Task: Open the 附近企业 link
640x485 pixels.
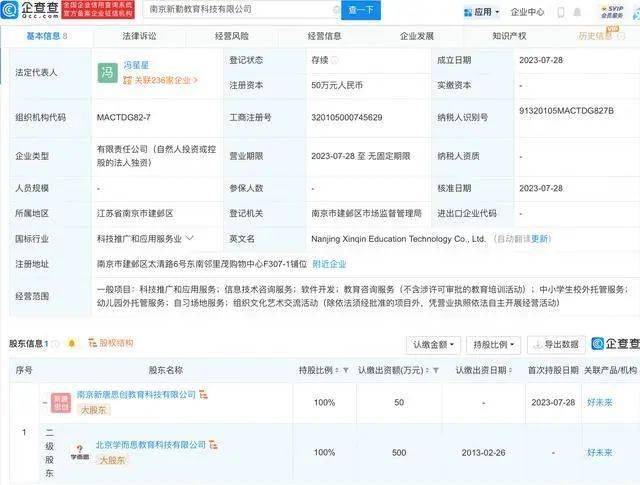Action: pos(329,264)
